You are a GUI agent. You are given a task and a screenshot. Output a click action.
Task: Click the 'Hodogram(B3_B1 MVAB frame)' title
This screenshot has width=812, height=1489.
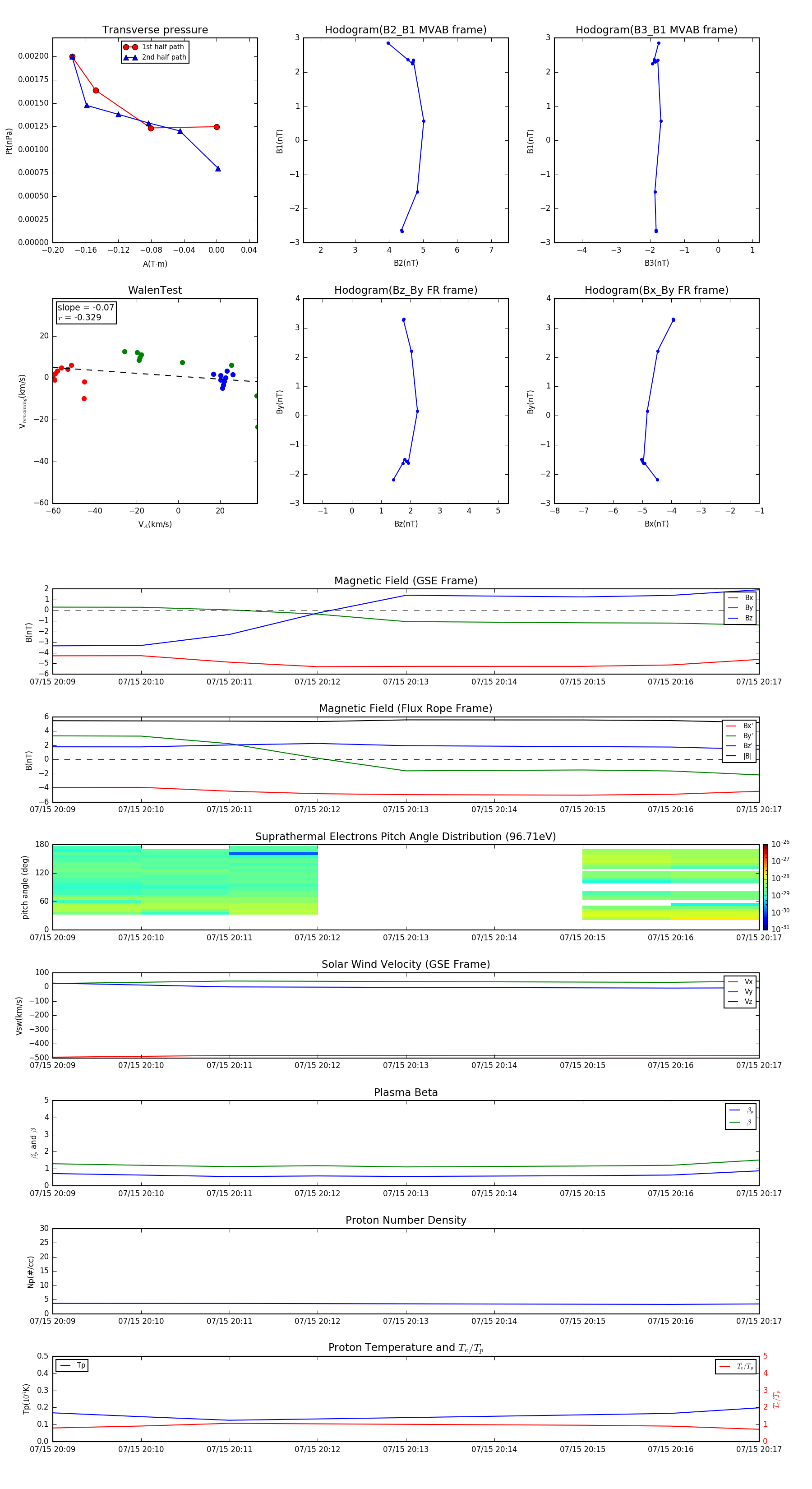click(x=656, y=30)
